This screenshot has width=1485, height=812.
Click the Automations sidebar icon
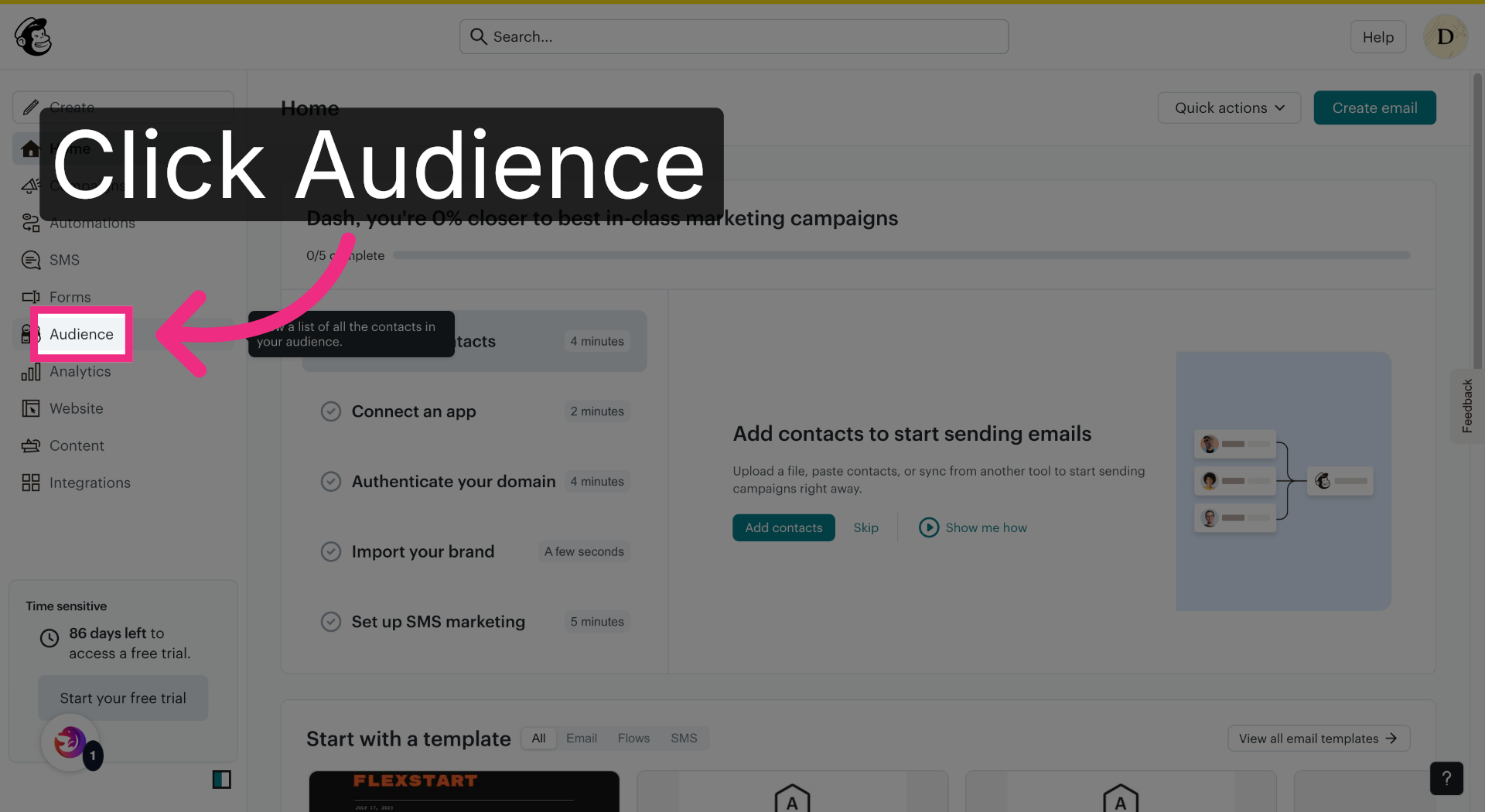[x=31, y=223]
